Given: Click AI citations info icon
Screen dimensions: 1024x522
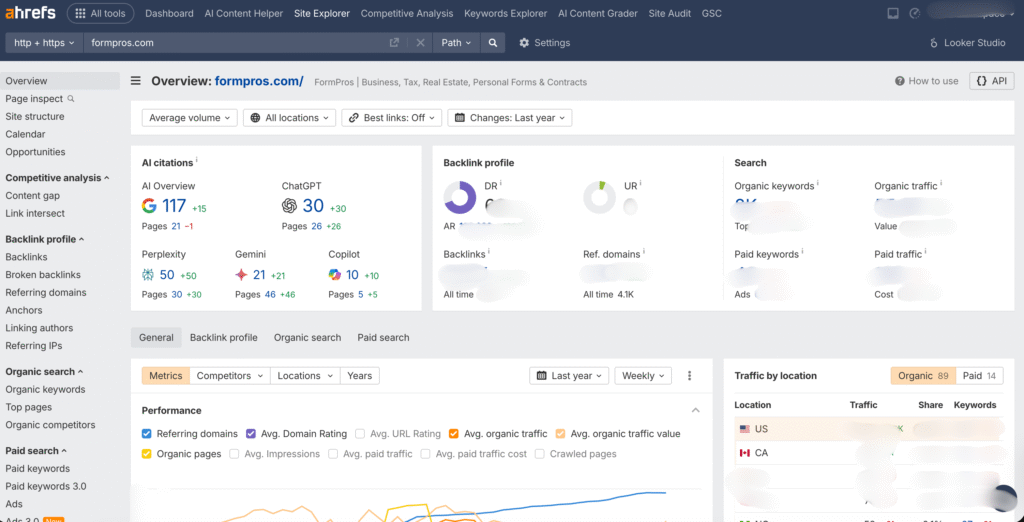Looking at the screenshot, I should click(197, 160).
